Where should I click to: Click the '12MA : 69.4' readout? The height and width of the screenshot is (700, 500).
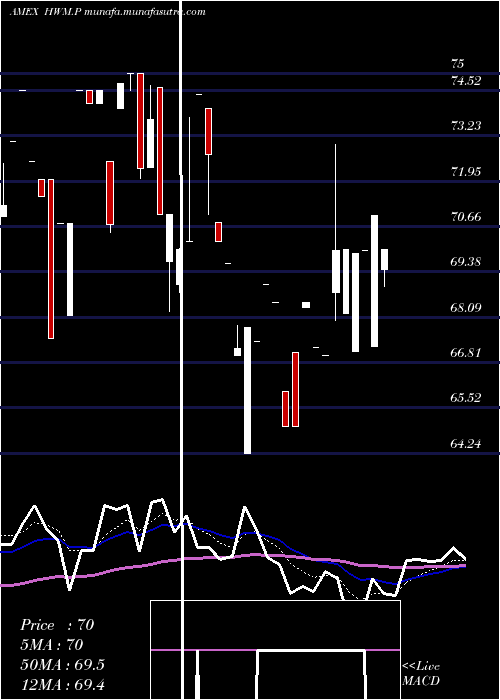point(62,684)
